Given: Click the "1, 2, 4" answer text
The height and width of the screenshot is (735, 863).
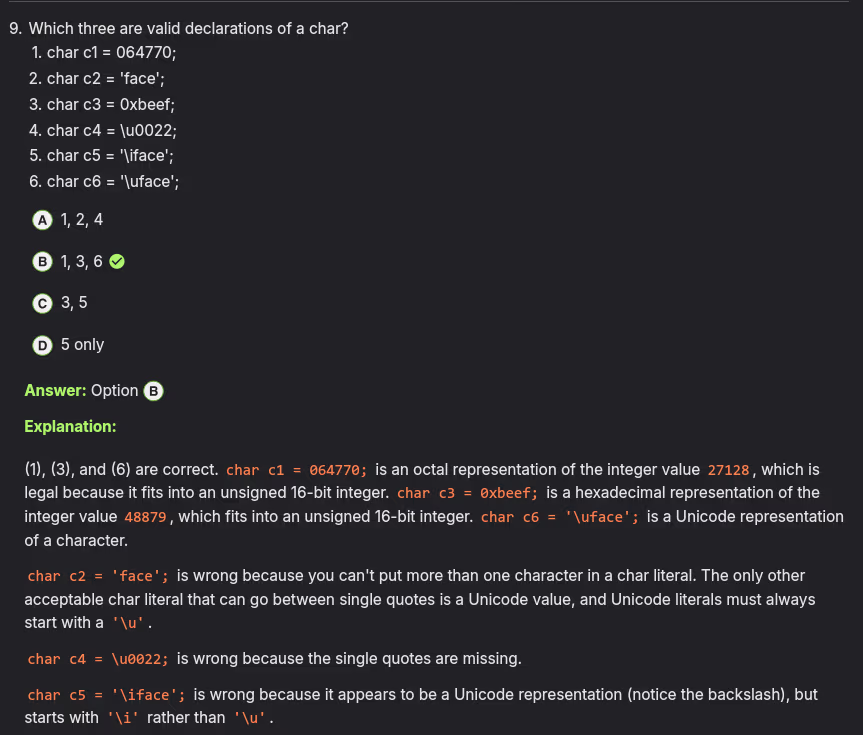Looking at the screenshot, I should [x=82, y=220].
